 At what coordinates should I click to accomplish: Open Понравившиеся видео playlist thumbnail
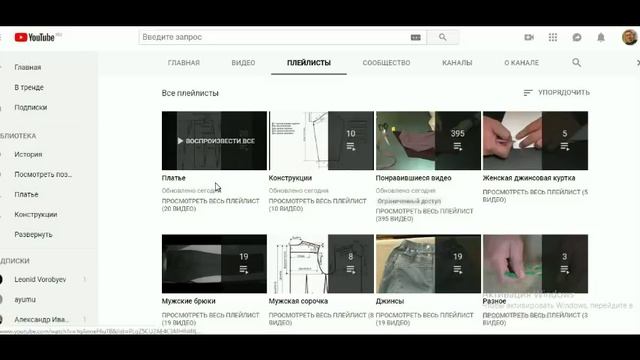point(428,141)
